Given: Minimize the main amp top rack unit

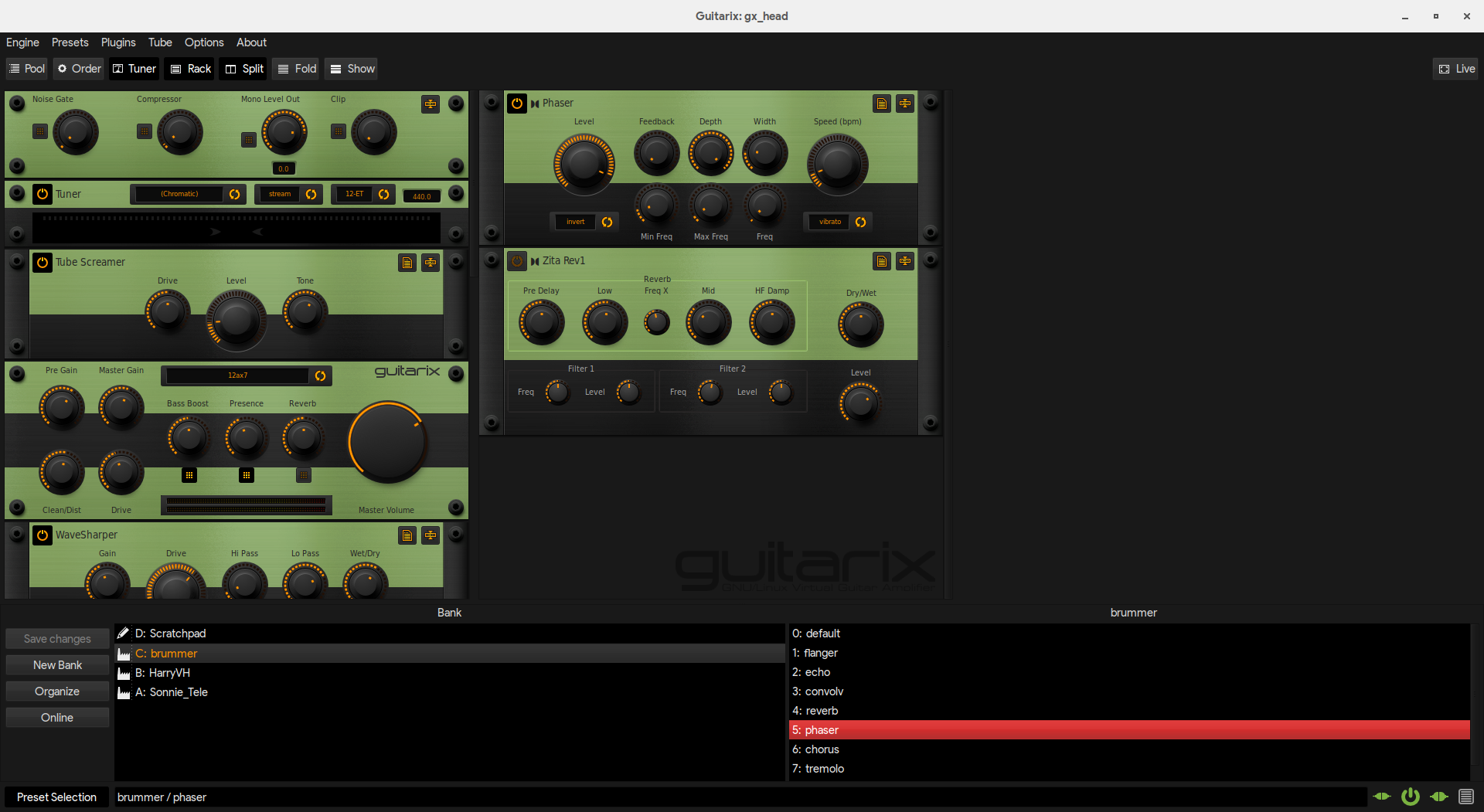Looking at the screenshot, I should (x=431, y=104).
